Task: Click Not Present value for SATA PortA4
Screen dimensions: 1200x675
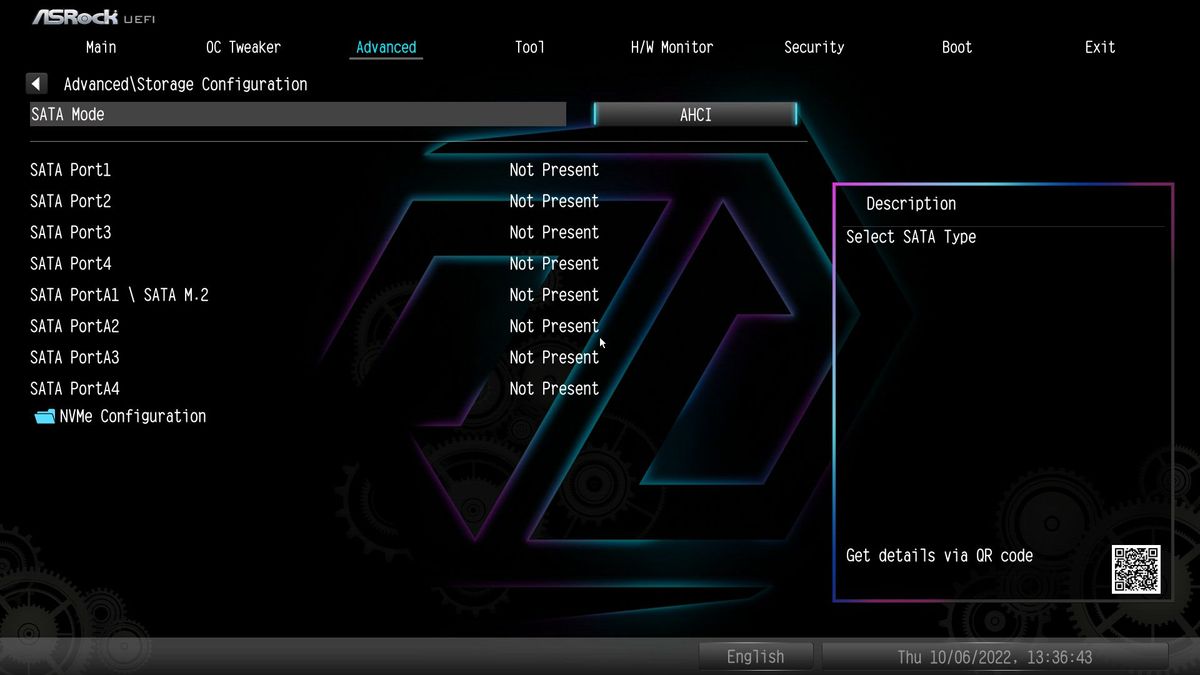Action: 554,388
